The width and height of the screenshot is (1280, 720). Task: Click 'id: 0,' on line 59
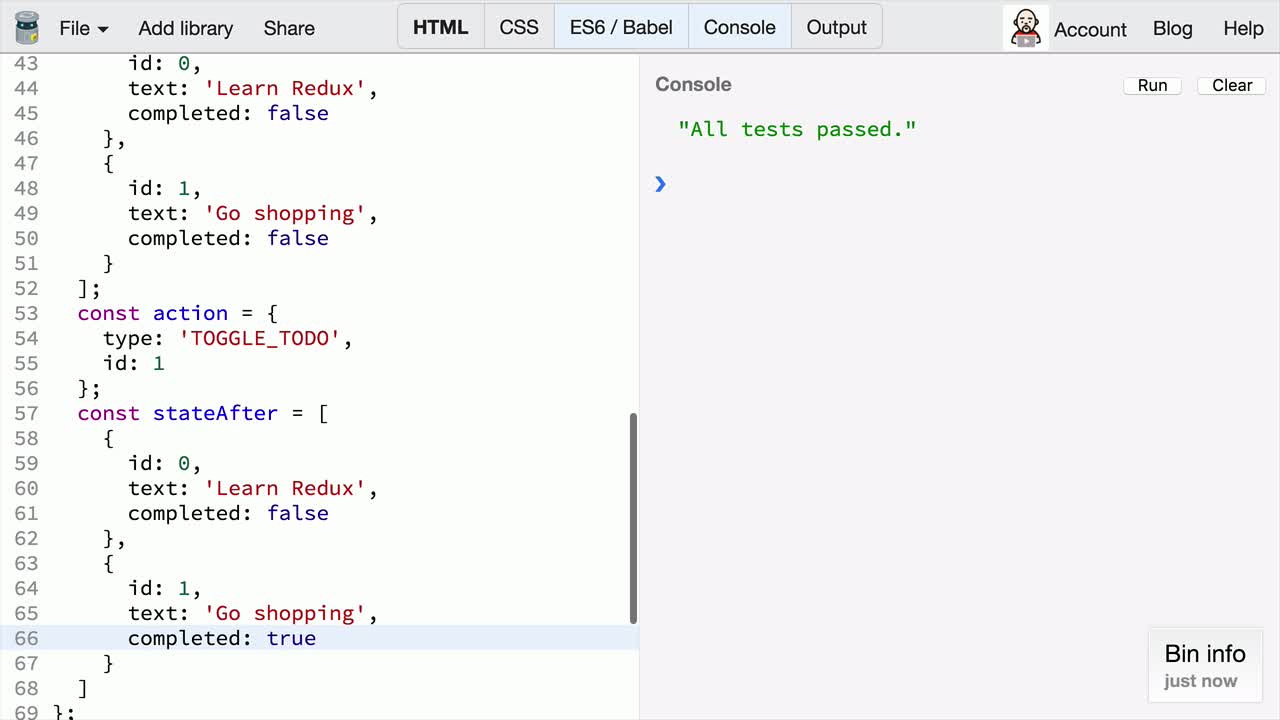click(165, 463)
